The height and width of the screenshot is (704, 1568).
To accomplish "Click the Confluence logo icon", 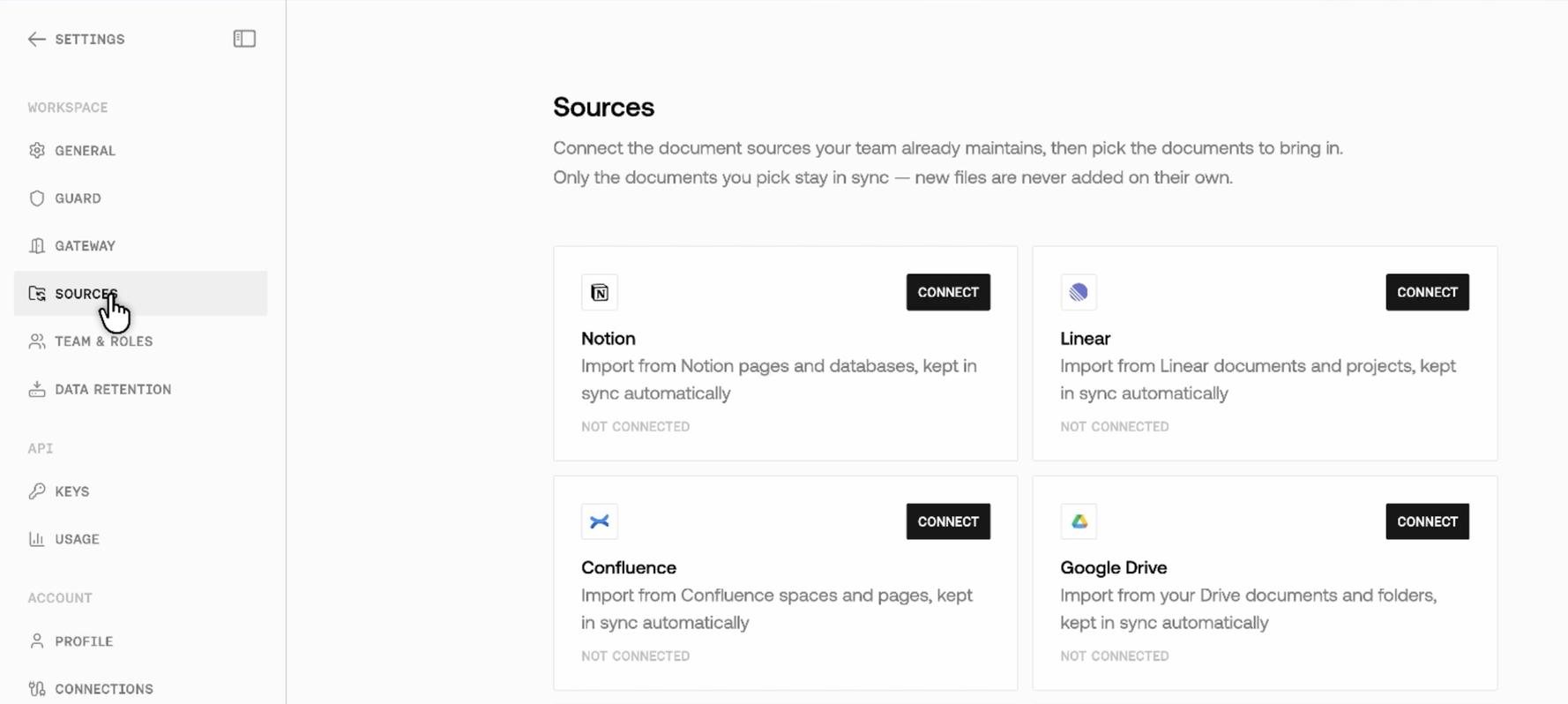I will click(x=600, y=521).
